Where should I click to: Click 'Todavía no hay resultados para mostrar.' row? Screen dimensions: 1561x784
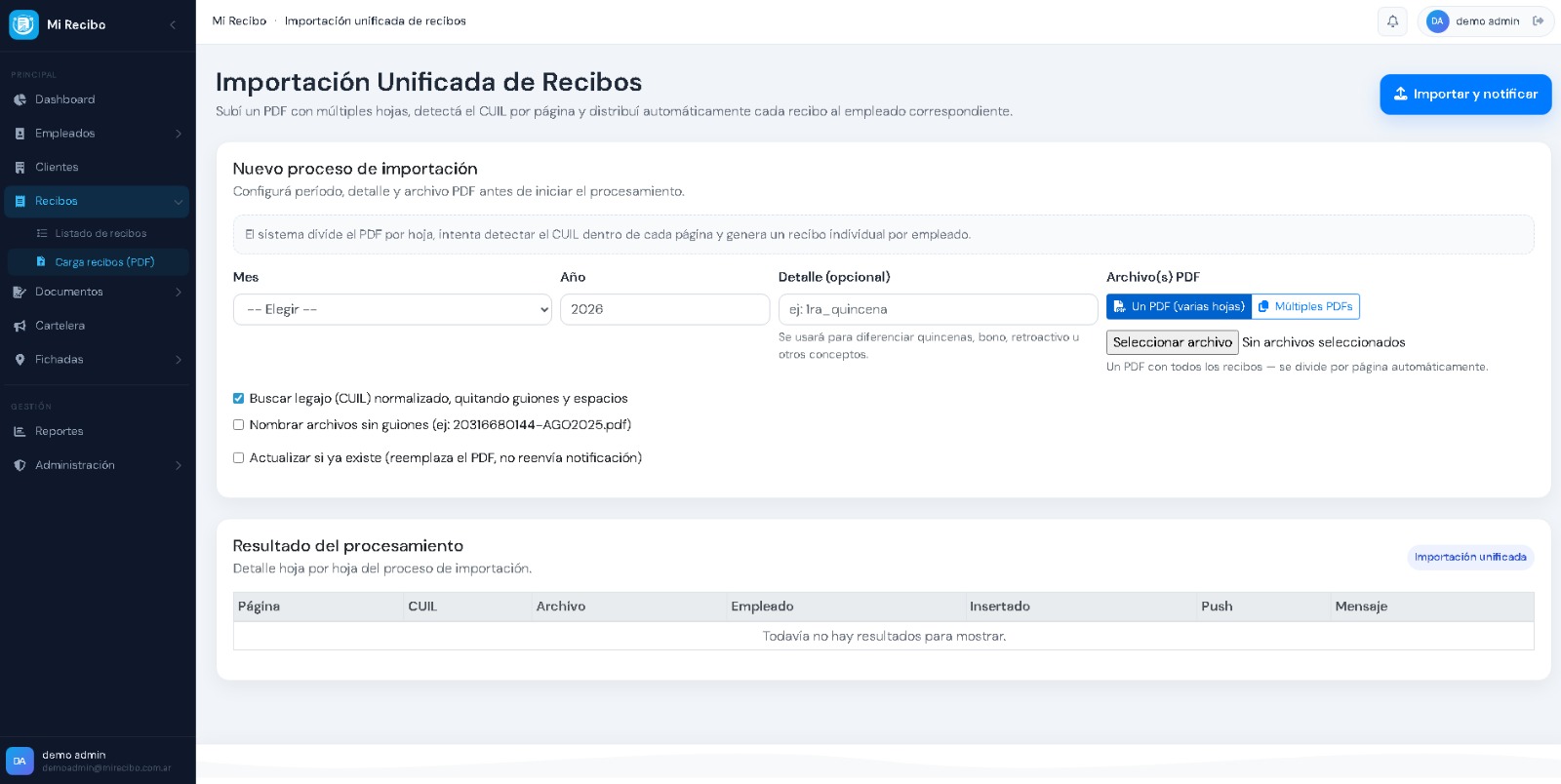tap(884, 636)
